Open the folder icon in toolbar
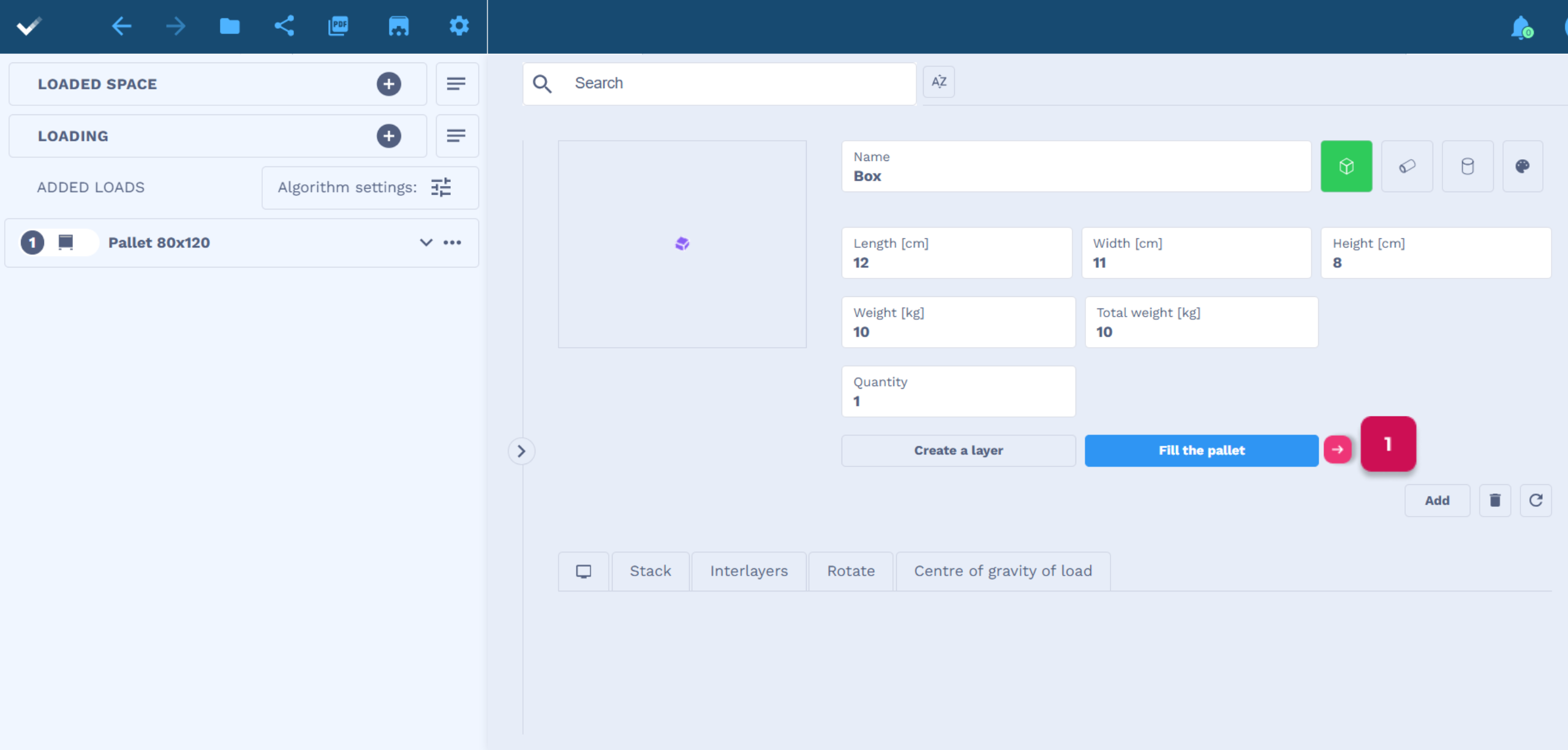 point(230,26)
